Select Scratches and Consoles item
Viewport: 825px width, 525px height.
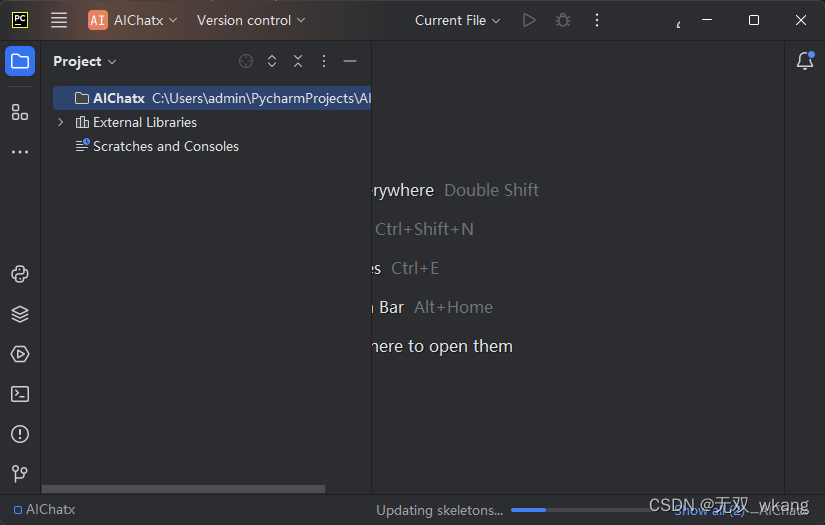point(166,146)
